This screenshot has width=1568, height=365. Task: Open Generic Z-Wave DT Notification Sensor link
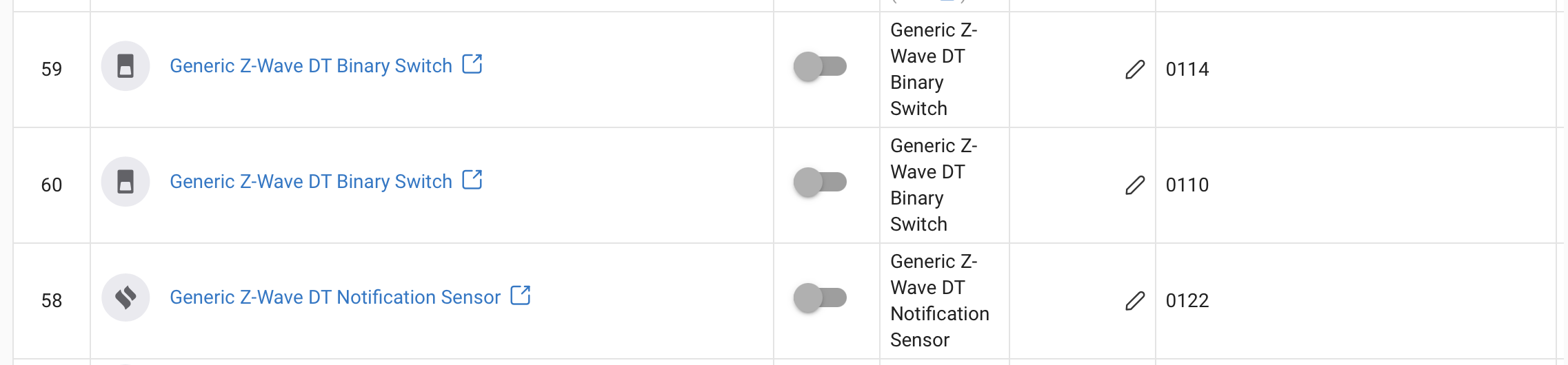click(335, 298)
